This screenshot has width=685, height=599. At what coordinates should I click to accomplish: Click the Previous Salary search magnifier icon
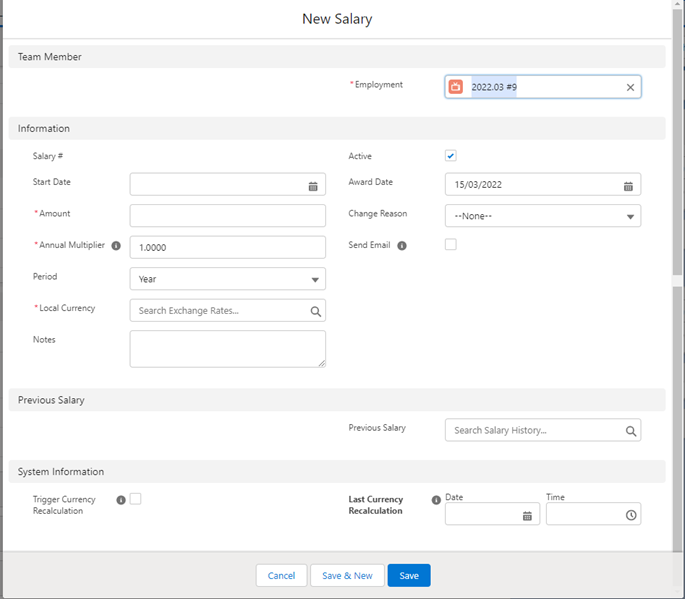(631, 431)
